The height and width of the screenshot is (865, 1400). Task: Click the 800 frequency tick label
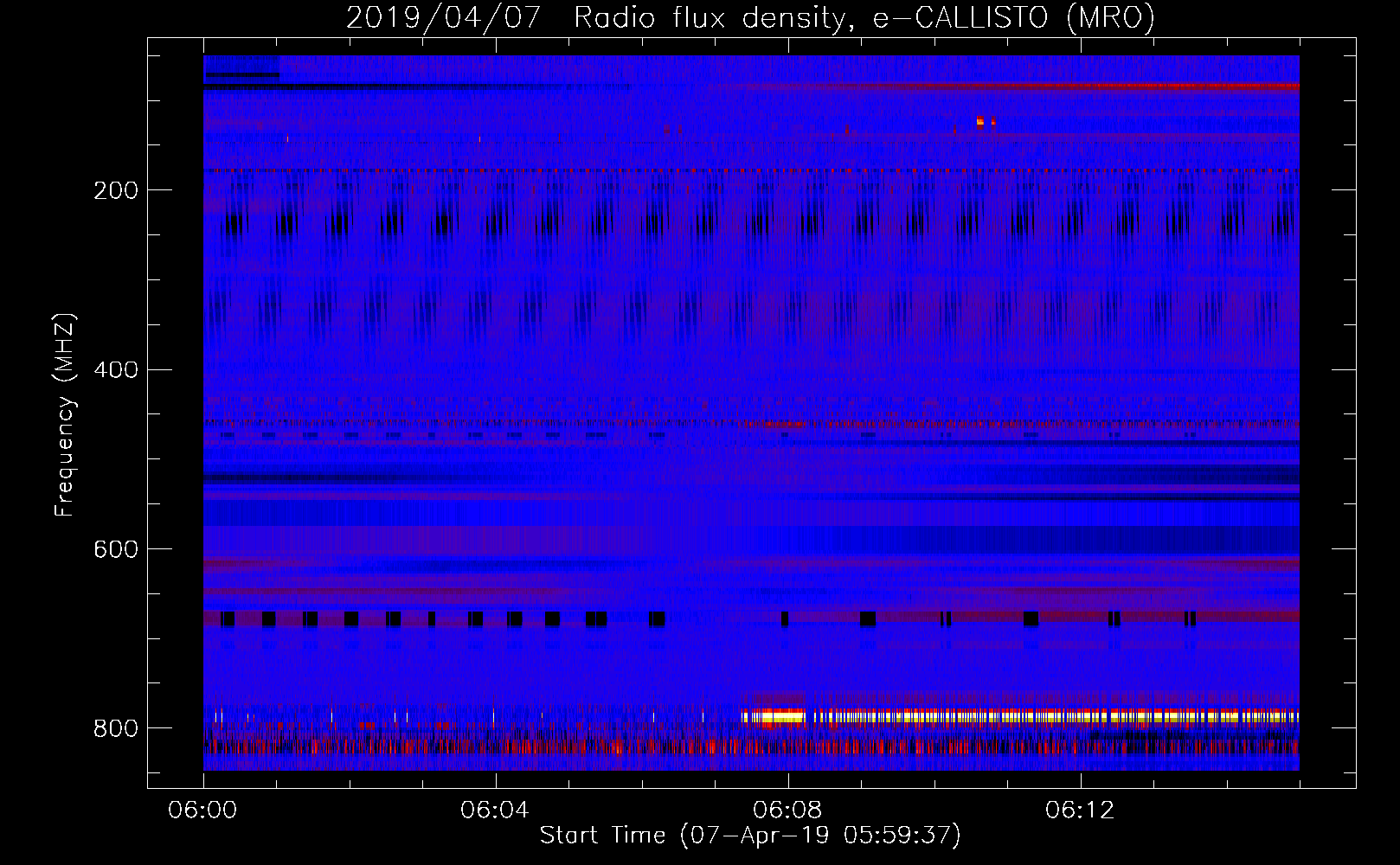pos(116,729)
